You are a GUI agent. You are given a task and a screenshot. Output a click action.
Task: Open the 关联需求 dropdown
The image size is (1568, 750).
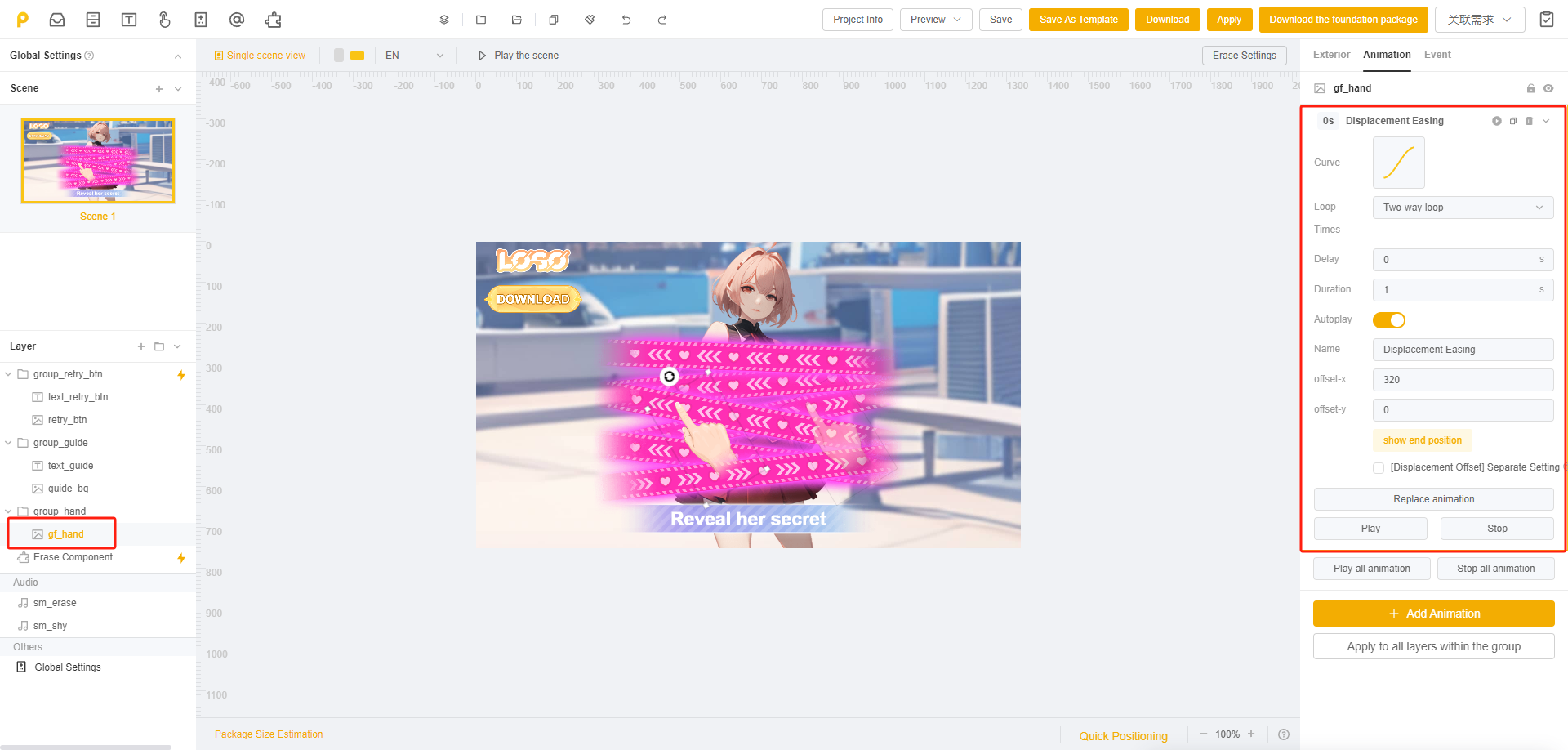1480,20
